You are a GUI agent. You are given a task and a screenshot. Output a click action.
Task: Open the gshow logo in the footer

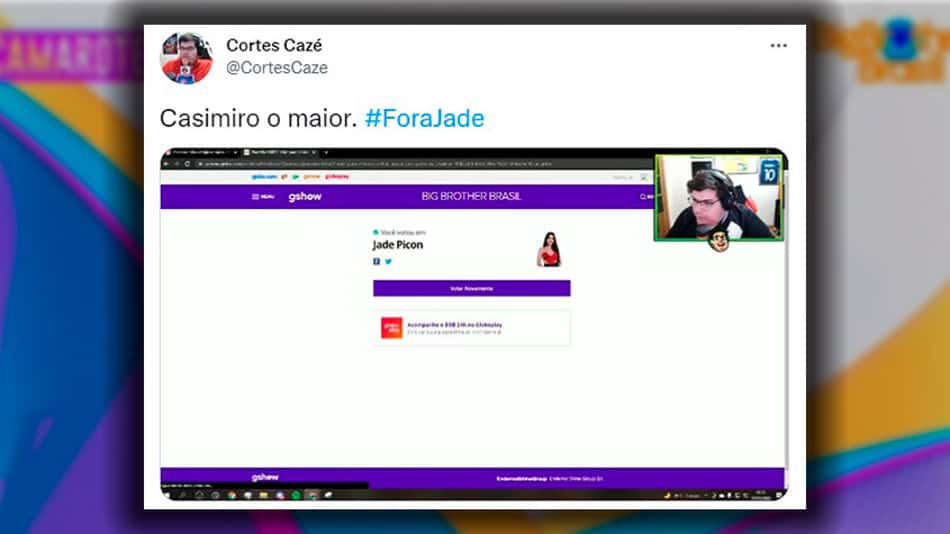(265, 478)
